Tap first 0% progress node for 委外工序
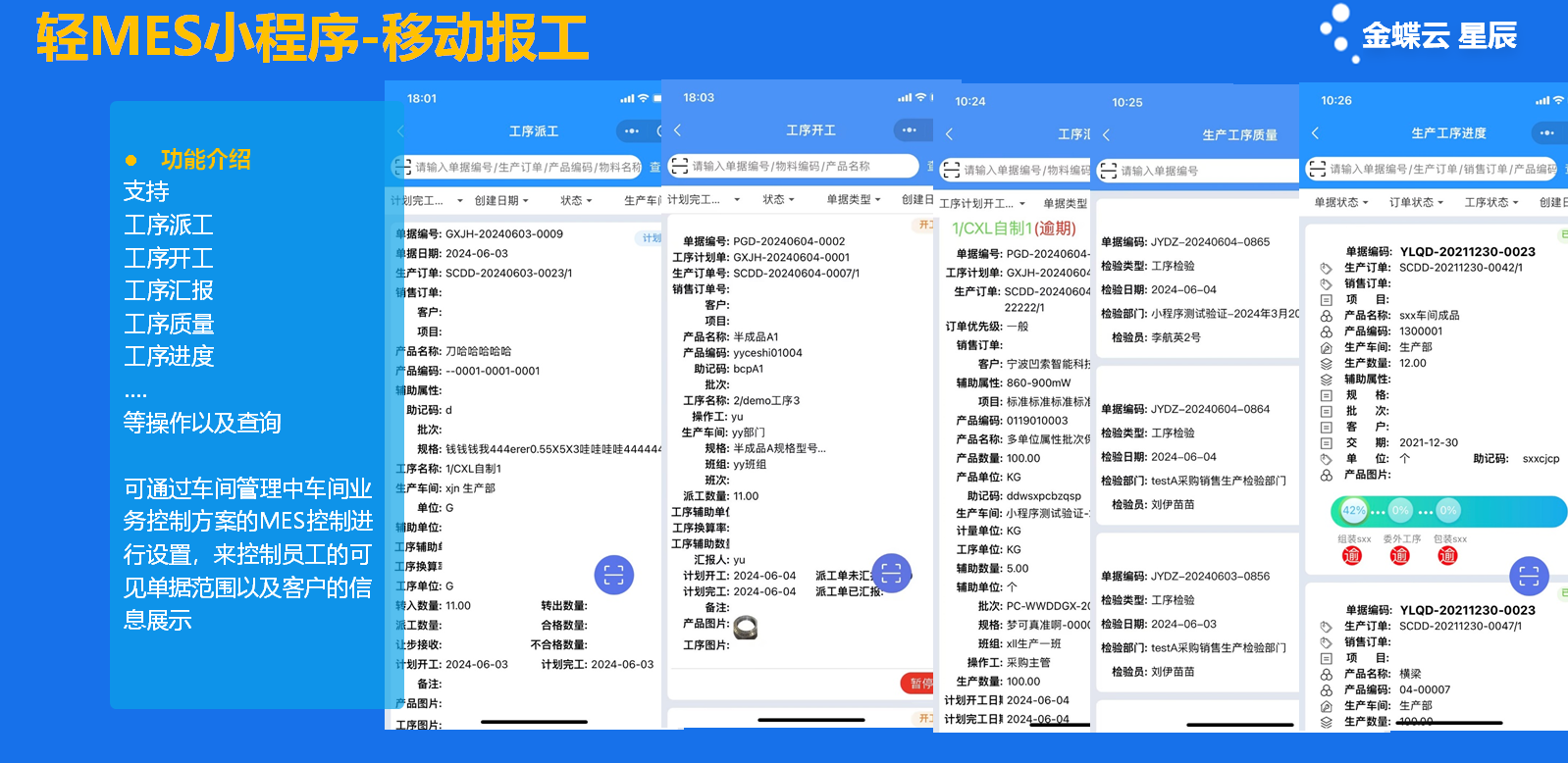 coord(1400,510)
